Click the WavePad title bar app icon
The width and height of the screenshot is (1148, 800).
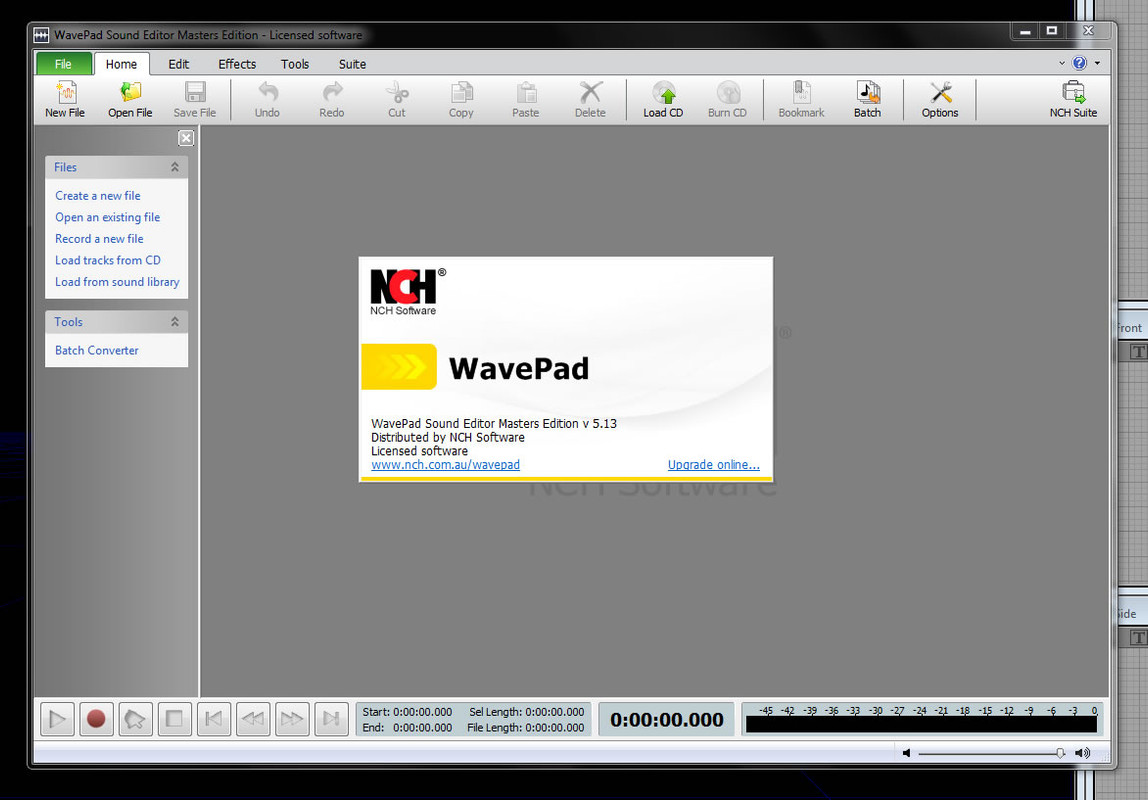pyautogui.click(x=42, y=35)
